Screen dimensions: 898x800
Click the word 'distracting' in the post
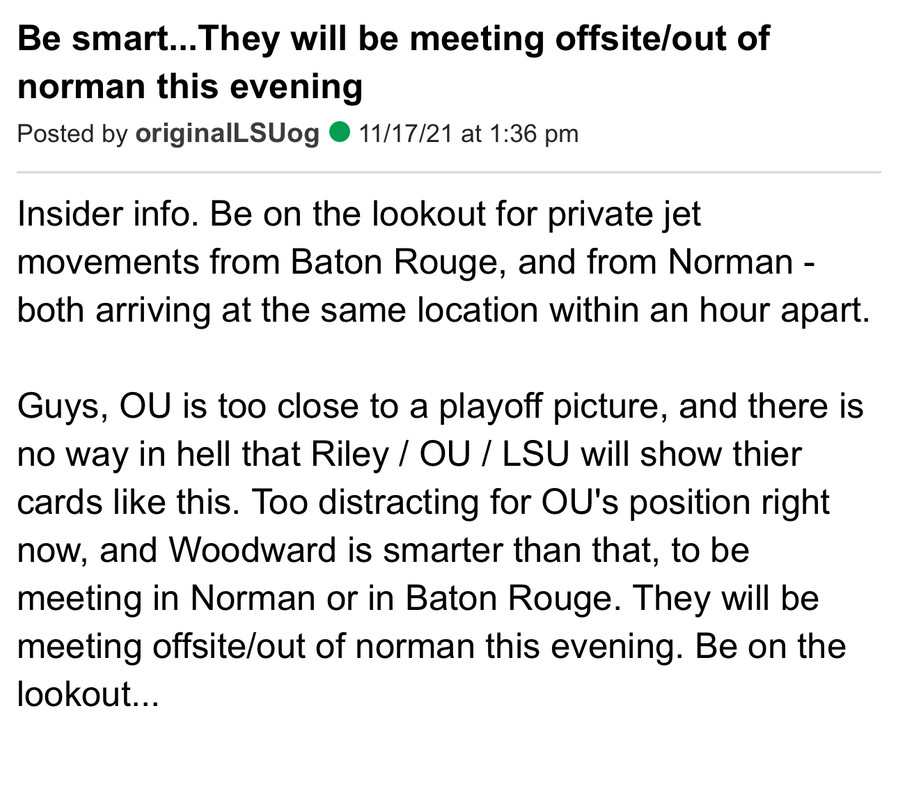point(398,504)
